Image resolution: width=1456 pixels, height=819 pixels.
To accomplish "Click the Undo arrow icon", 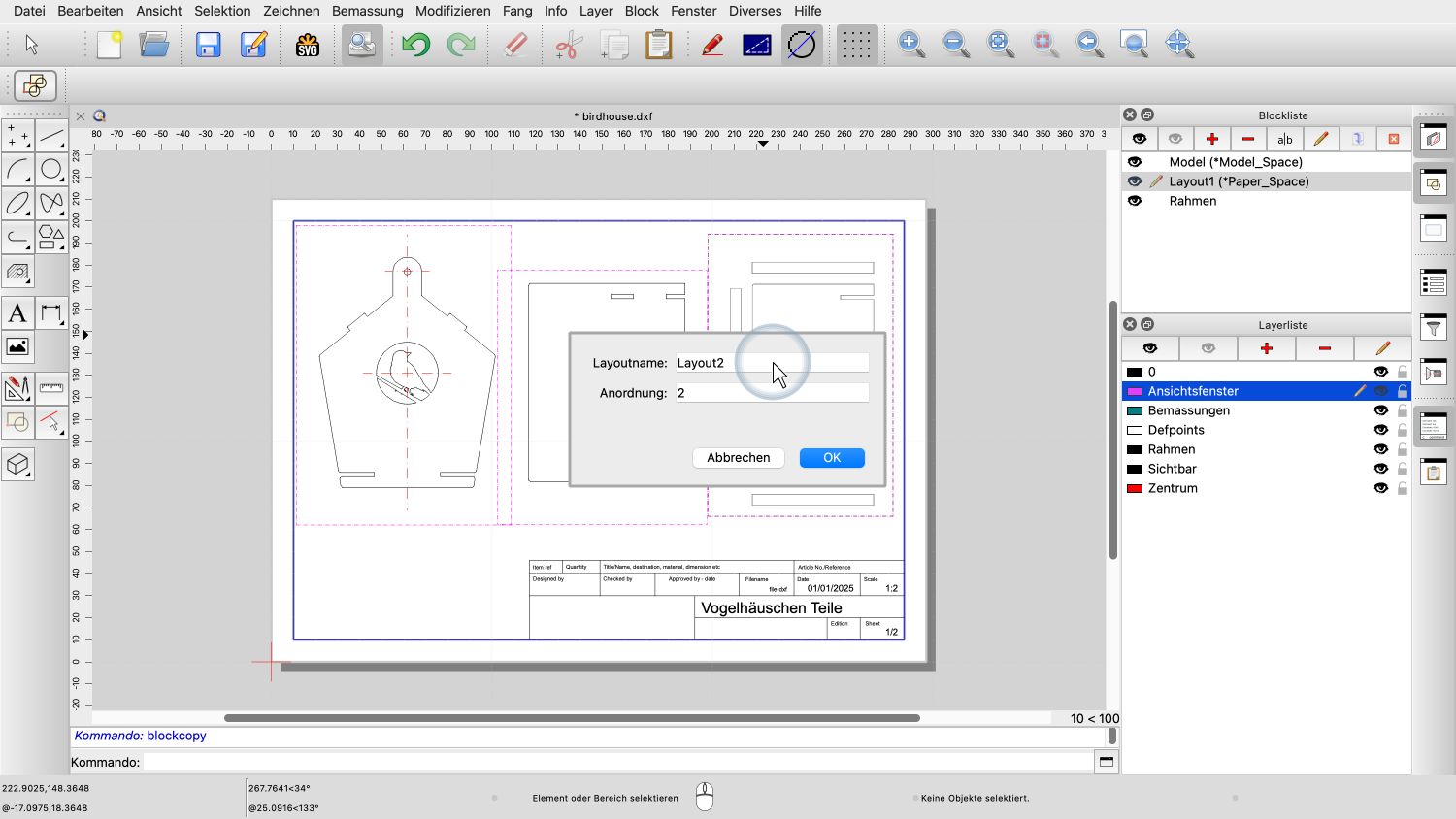I will (x=415, y=45).
